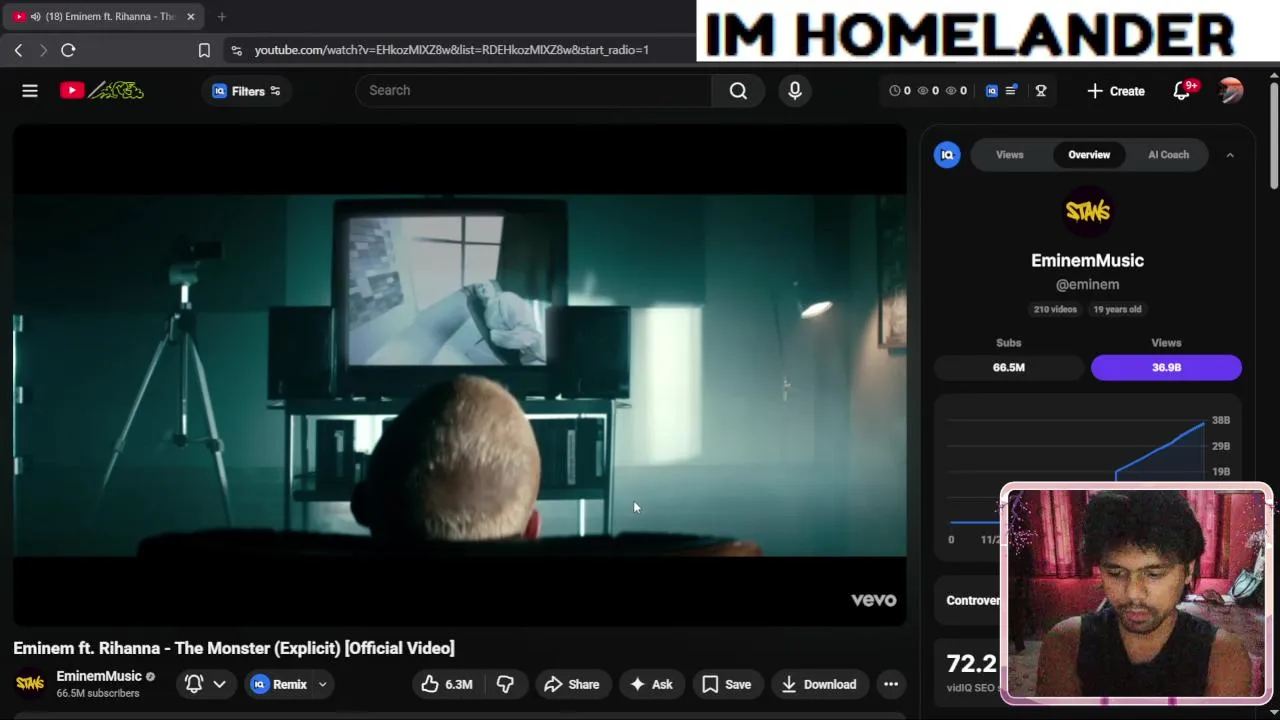1280x720 pixels.
Task: Click the views growth chart line
Action: pos(1160,450)
